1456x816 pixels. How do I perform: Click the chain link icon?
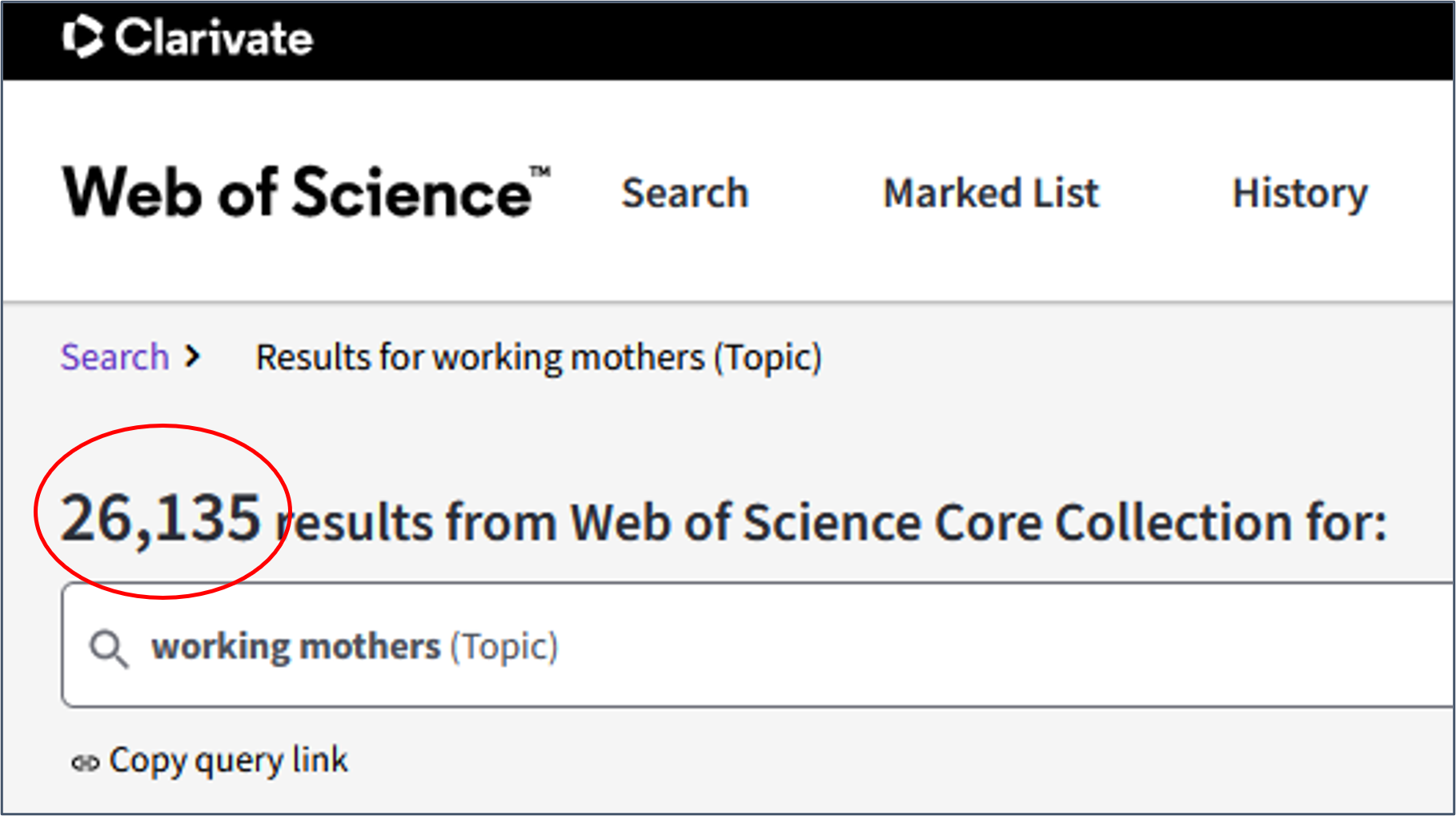click(x=85, y=763)
